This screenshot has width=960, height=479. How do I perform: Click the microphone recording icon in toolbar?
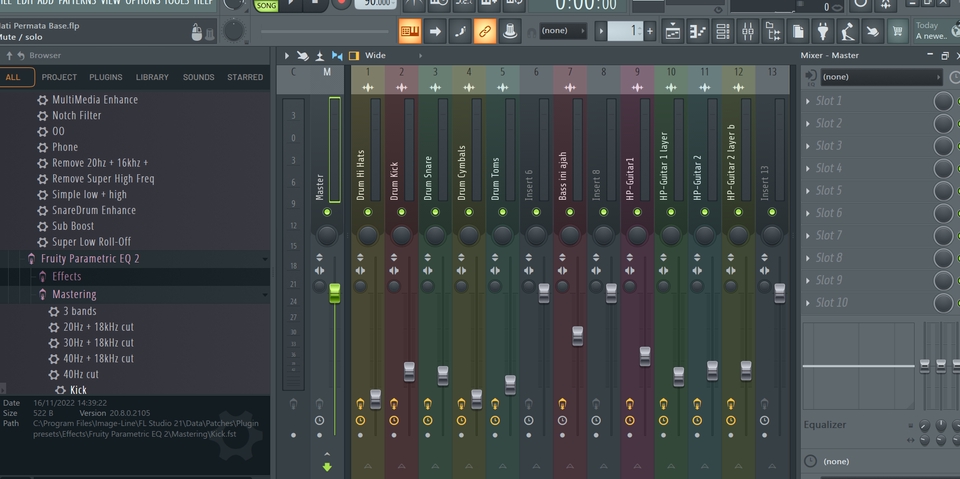[x=848, y=31]
